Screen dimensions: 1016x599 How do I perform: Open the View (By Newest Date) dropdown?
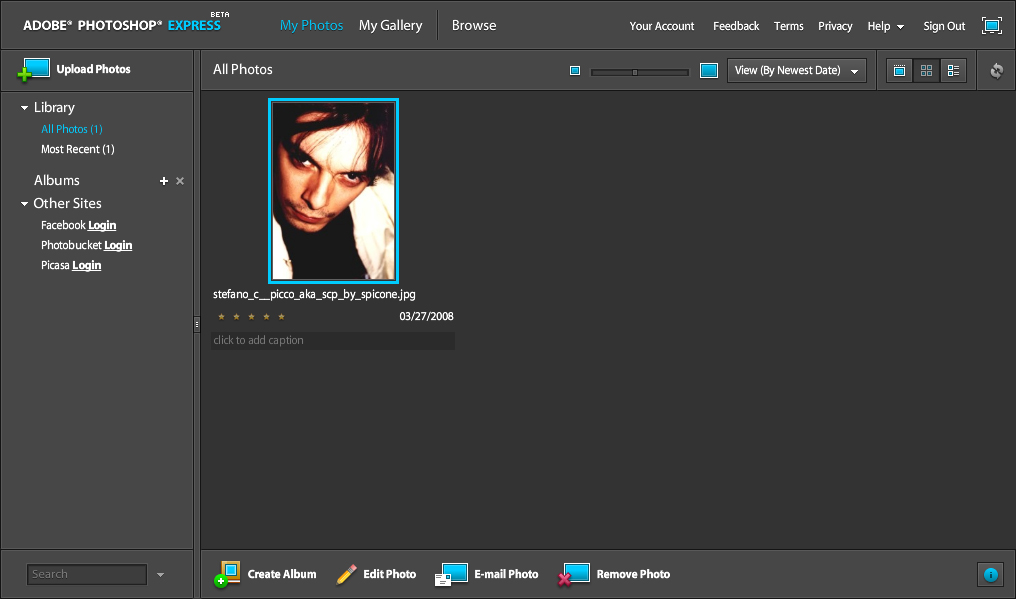(796, 71)
